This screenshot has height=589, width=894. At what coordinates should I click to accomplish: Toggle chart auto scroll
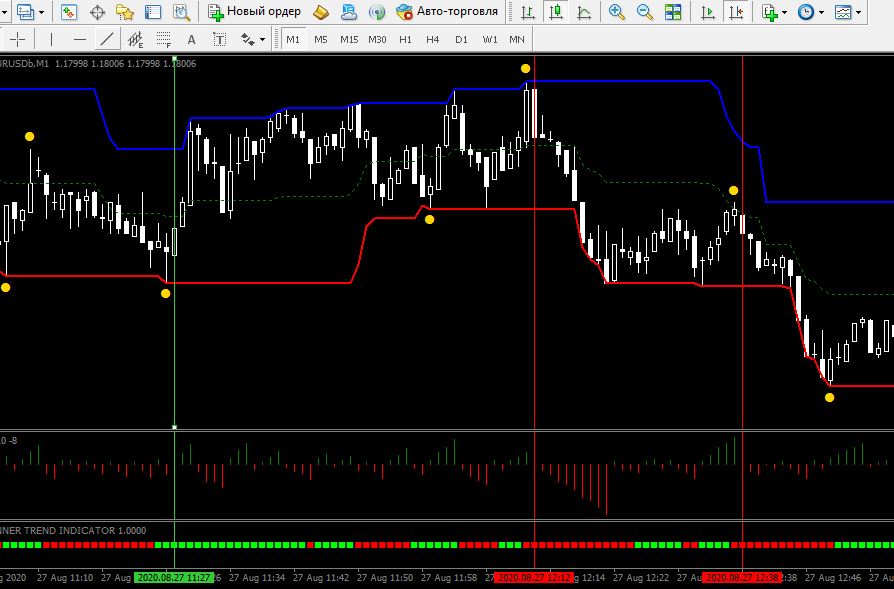(x=708, y=11)
